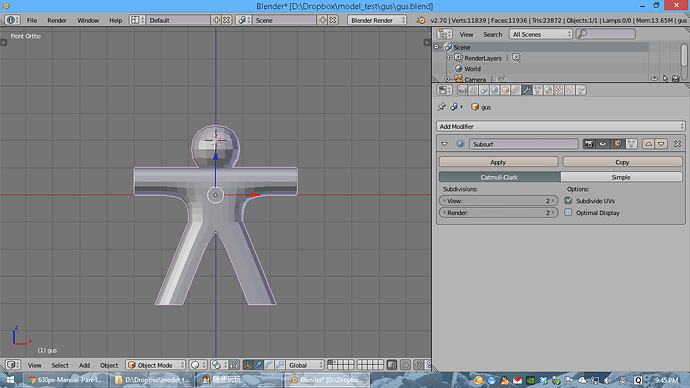The width and height of the screenshot is (690, 388).
Task: Enable the Optimal Display checkbox
Action: tap(569, 212)
